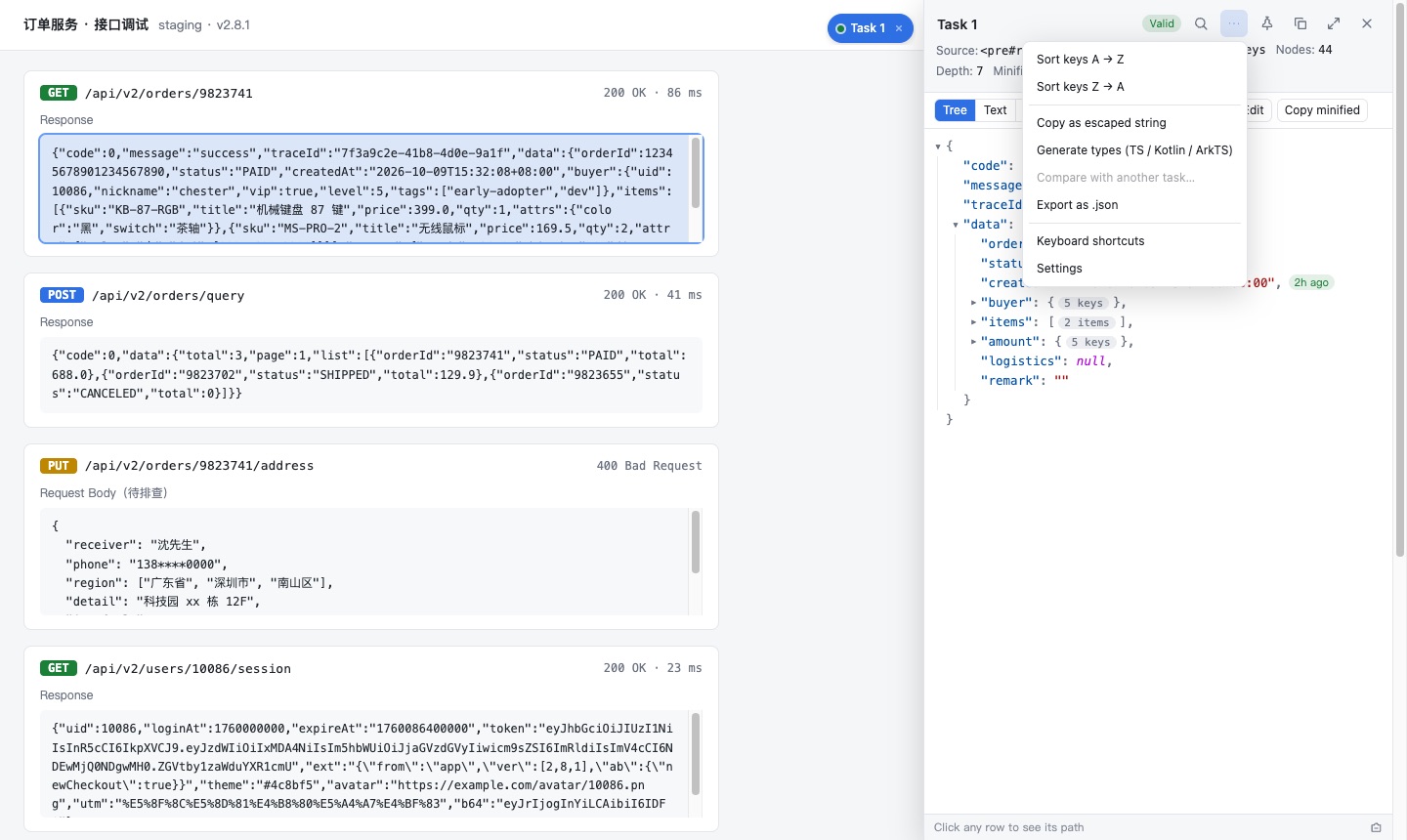Click the Valid status badge

coord(1162,24)
